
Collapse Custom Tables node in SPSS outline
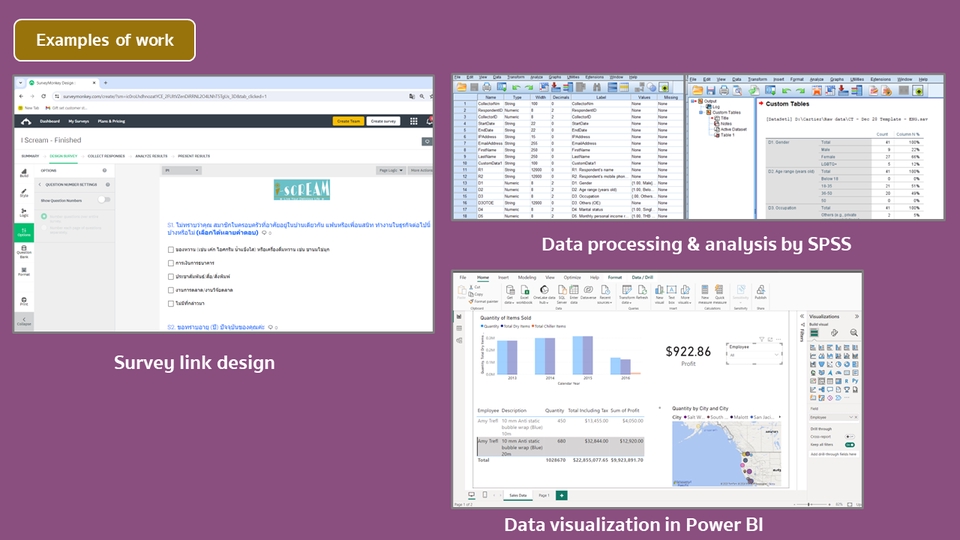[x=702, y=113]
